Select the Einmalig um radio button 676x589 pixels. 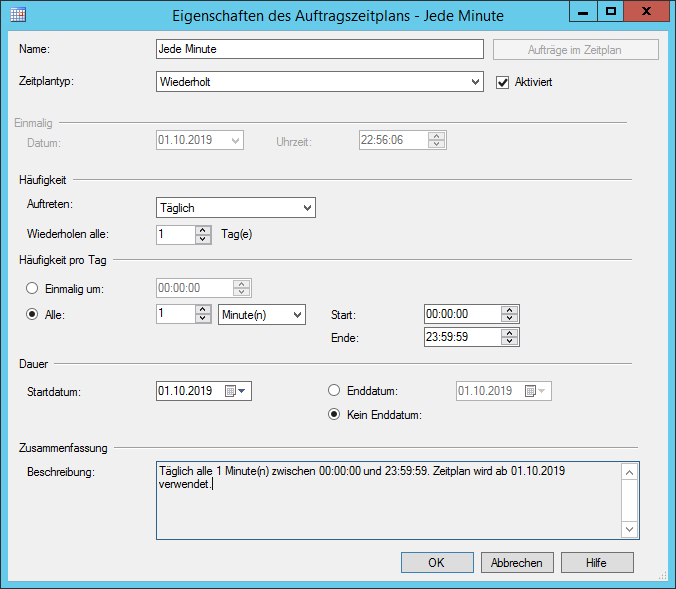32,288
